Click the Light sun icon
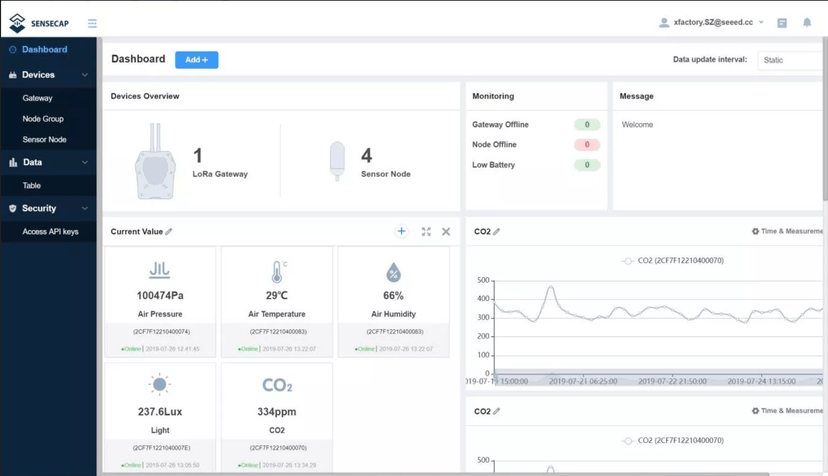 (159, 385)
